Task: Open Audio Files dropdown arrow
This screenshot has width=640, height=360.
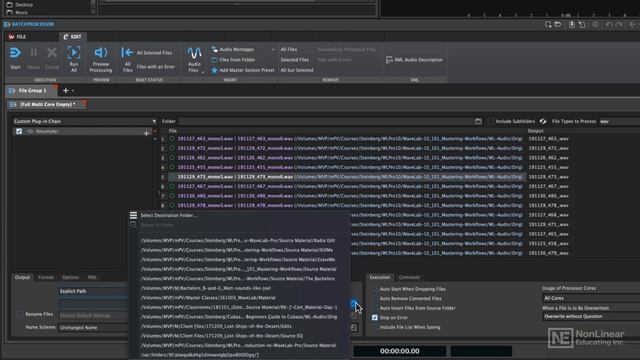Action: [202, 73]
